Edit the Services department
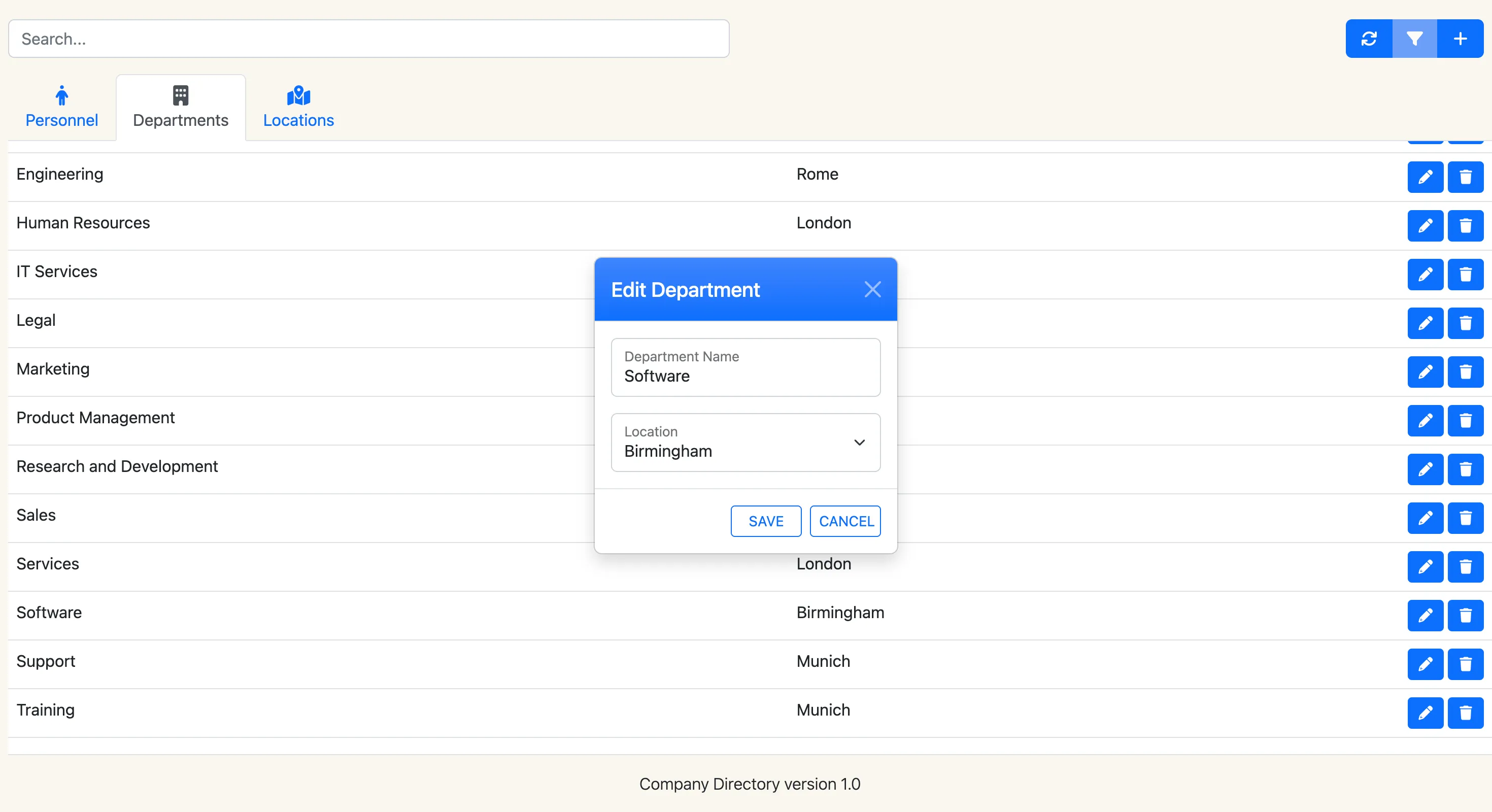This screenshot has height=812, width=1492. [x=1426, y=566]
